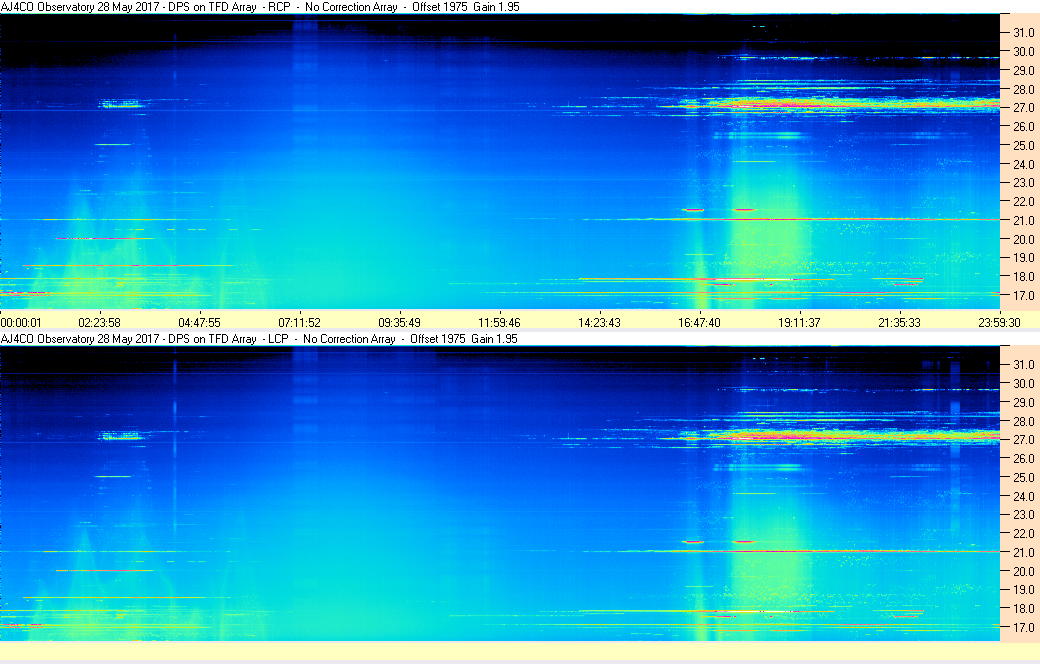Viewport: 1040px width, 664px height.
Task: Click 19.0 on the RCP frequency axis
Action: [1023, 258]
